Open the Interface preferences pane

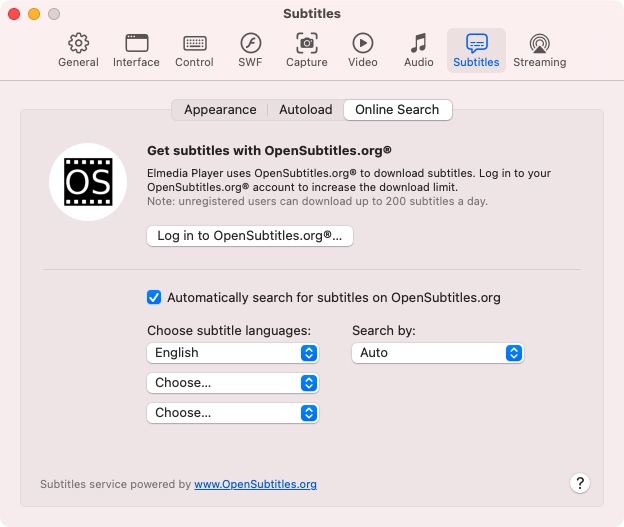[x=136, y=50]
